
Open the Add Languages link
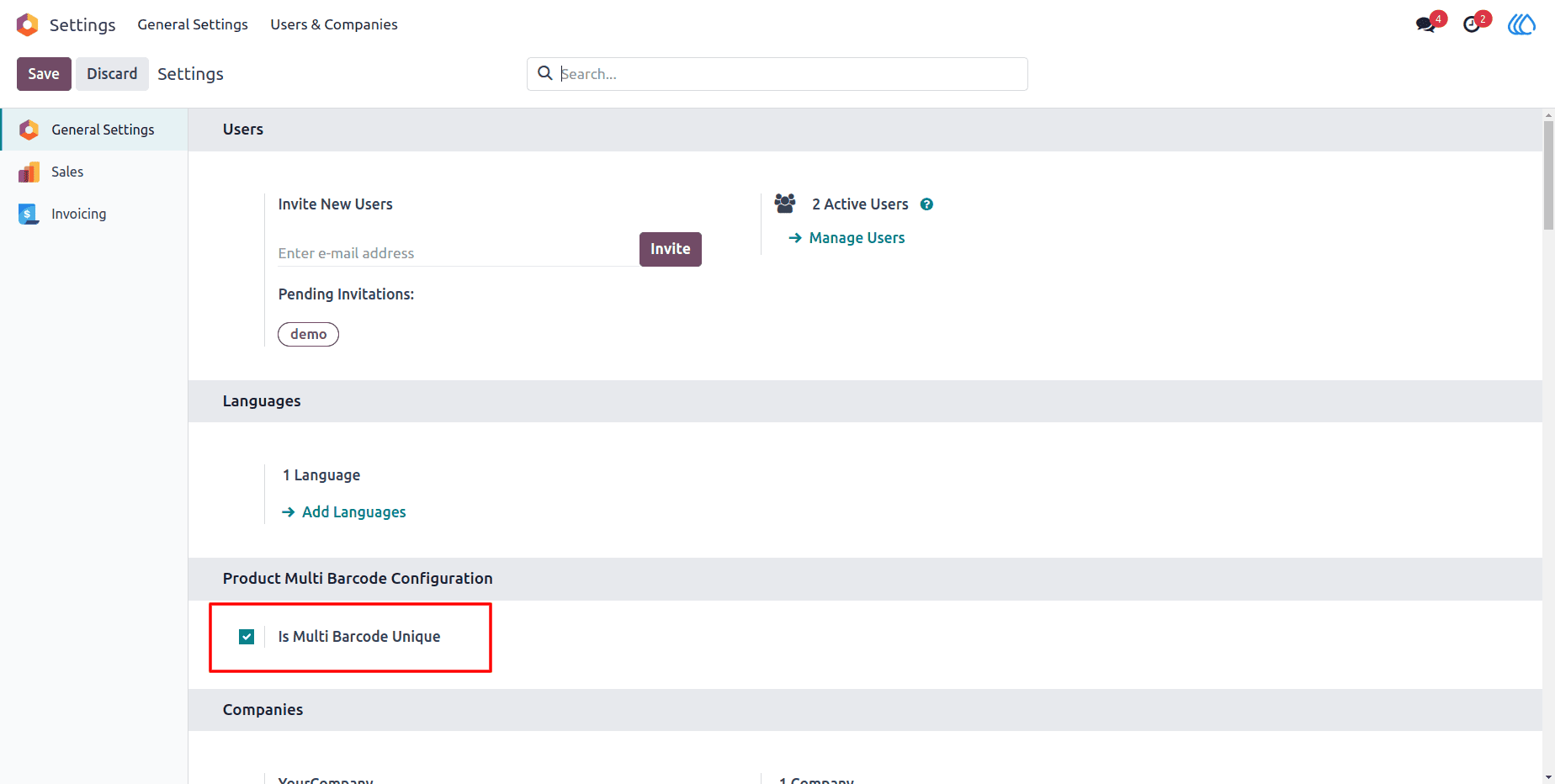343,512
